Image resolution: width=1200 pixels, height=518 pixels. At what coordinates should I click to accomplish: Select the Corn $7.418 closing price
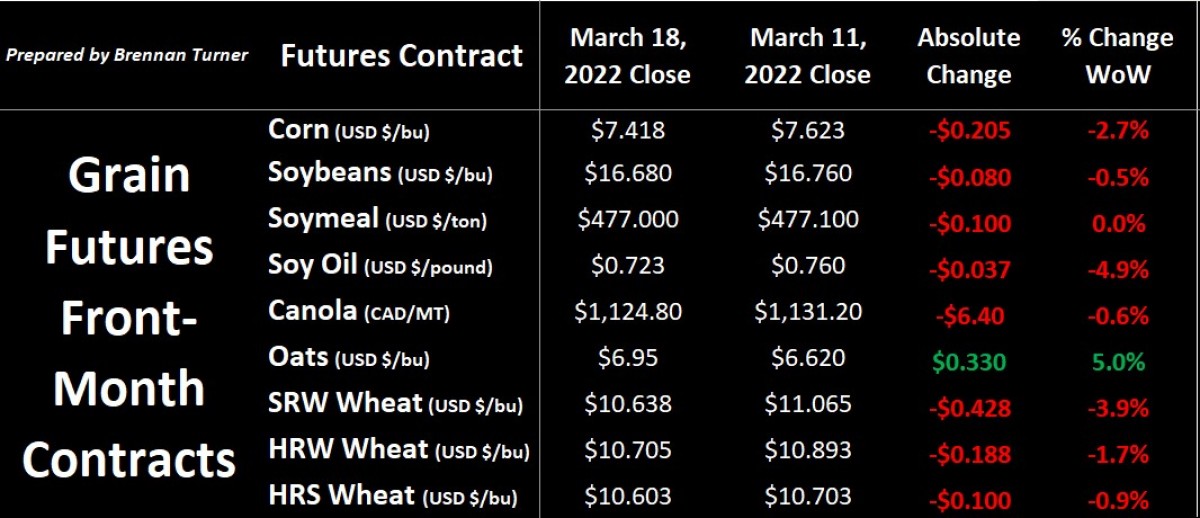coord(628,129)
